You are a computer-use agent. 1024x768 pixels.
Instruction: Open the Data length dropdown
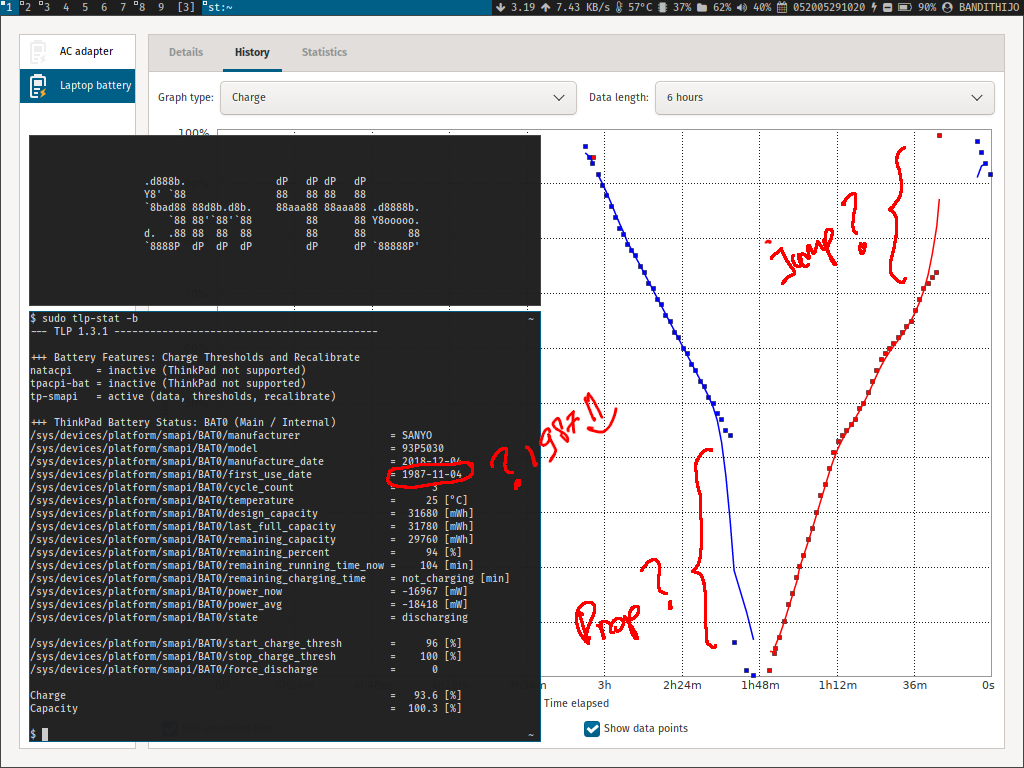pyautogui.click(x=824, y=98)
